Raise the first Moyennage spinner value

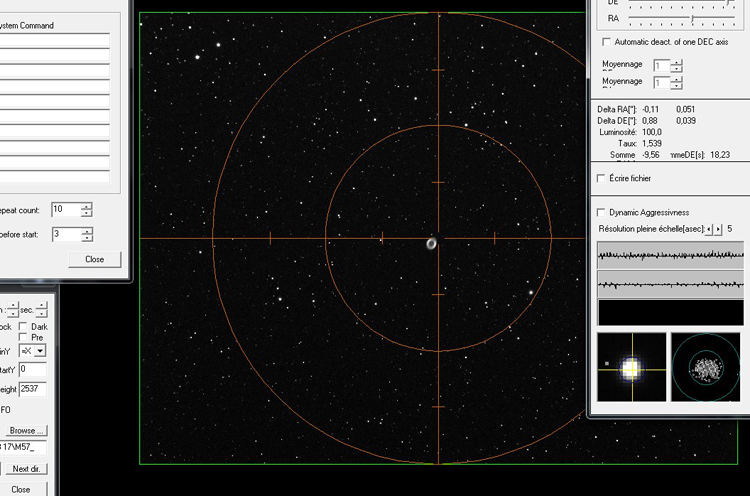[676, 63]
